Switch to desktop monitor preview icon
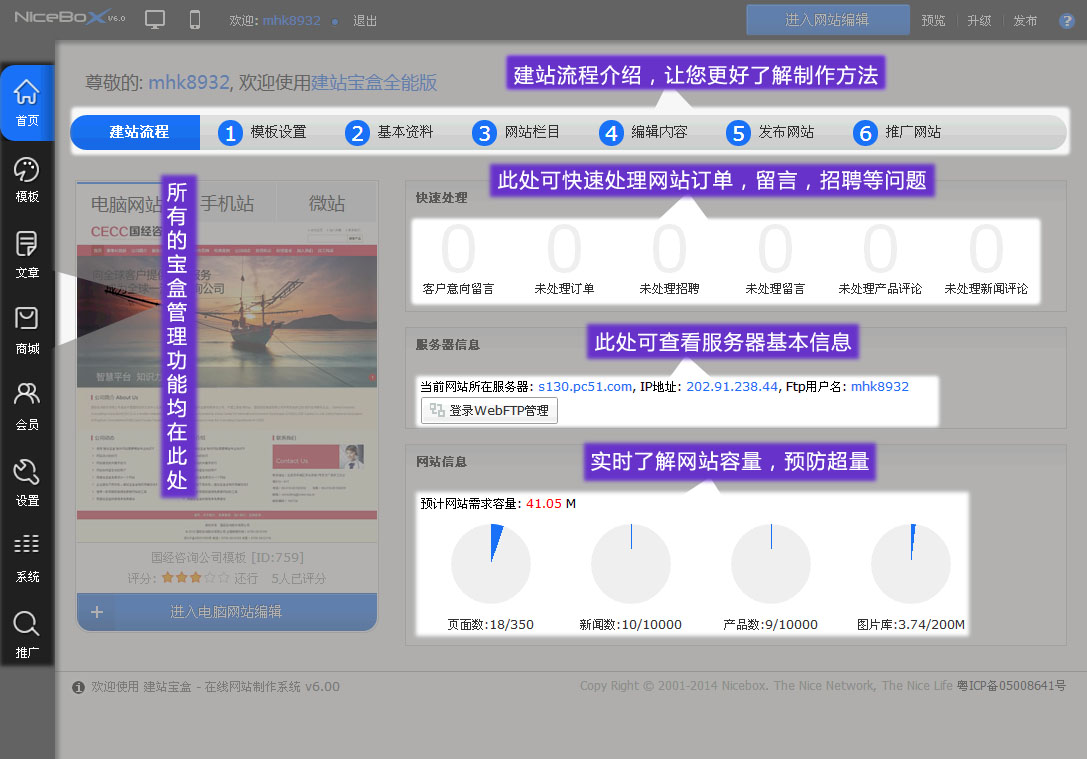The image size is (1087, 759). click(155, 19)
